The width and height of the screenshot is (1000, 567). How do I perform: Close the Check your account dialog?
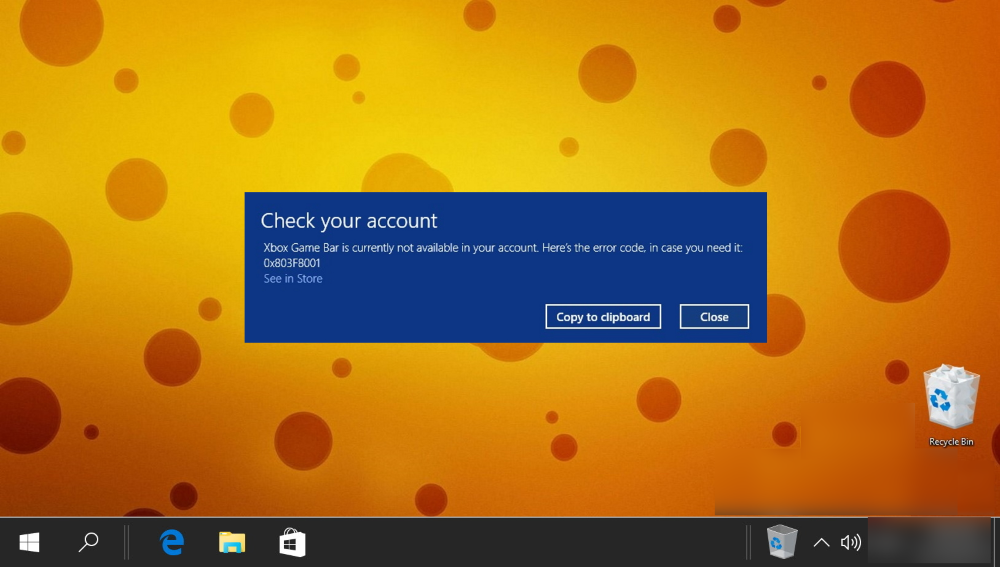pos(714,317)
